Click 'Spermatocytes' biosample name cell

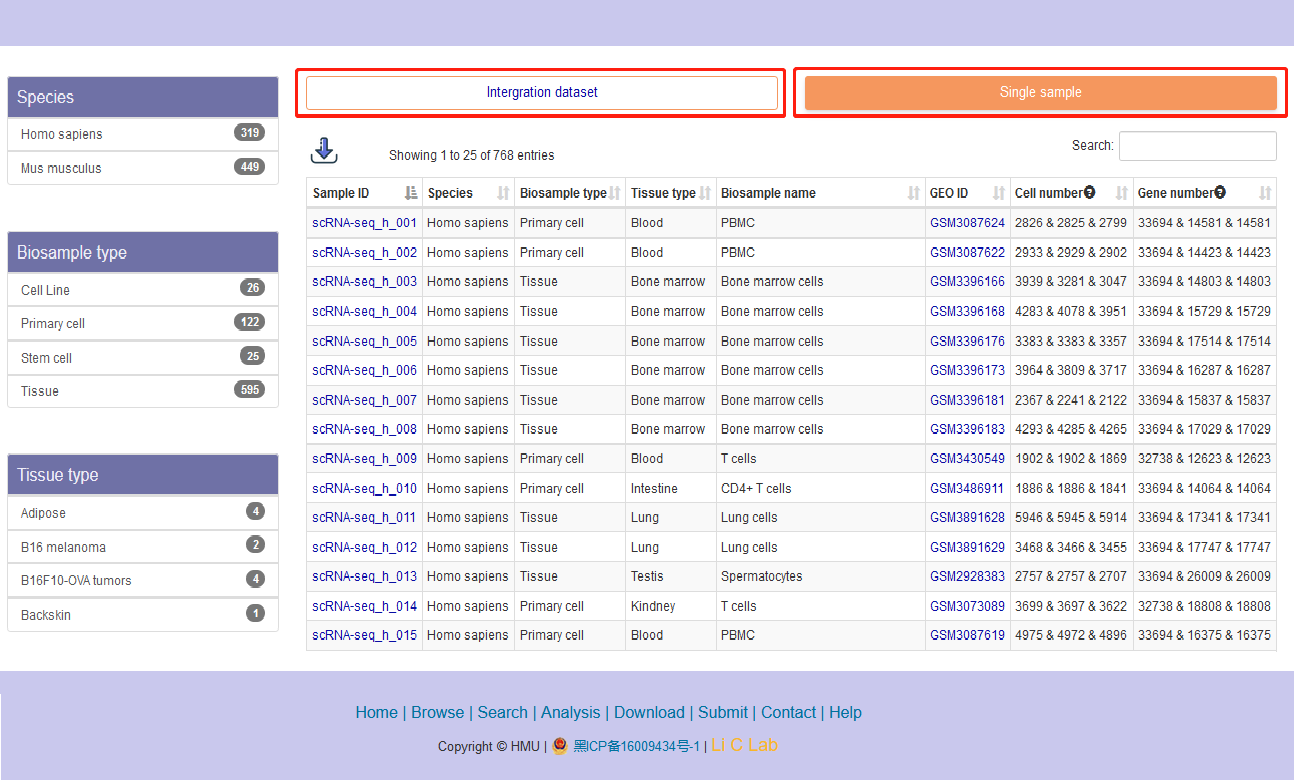pos(761,577)
